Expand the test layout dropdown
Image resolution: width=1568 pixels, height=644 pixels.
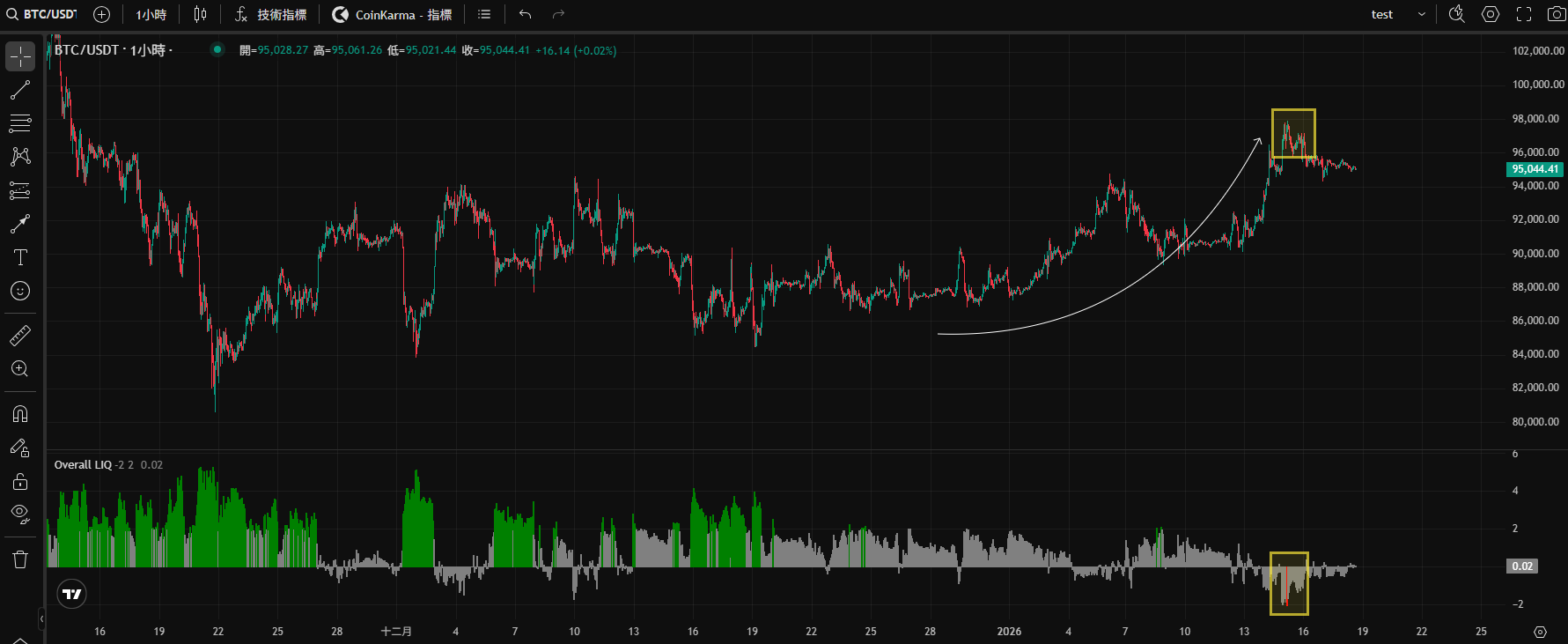tap(1421, 14)
